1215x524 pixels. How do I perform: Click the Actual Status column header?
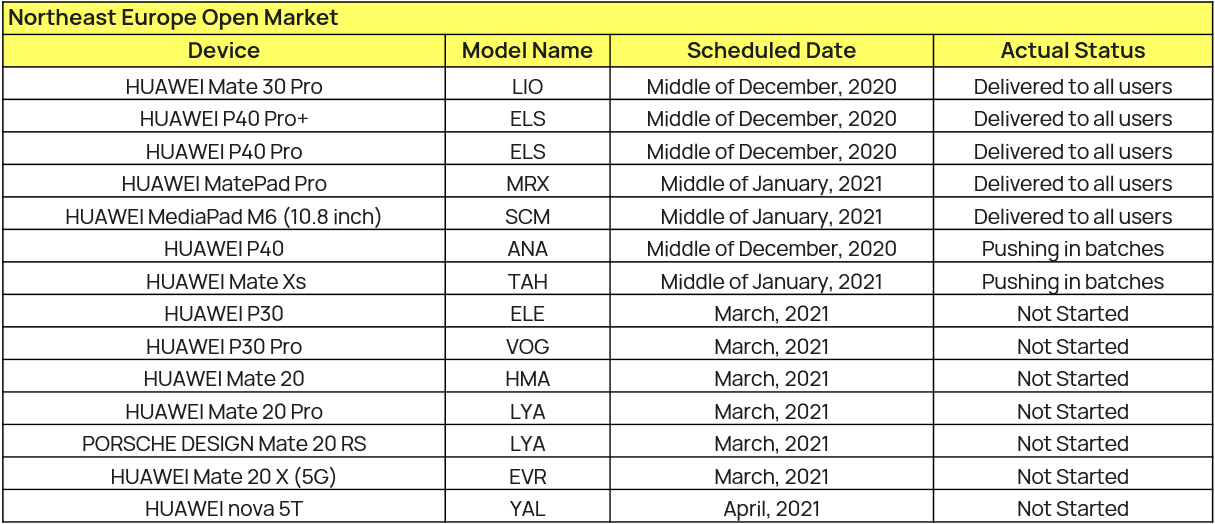pyautogui.click(x=1073, y=51)
